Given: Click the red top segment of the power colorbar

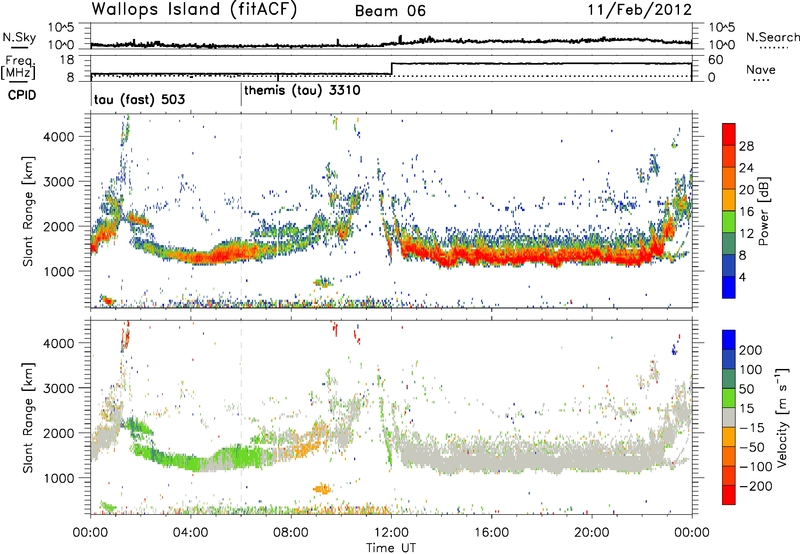Looking at the screenshot, I should (x=729, y=135).
